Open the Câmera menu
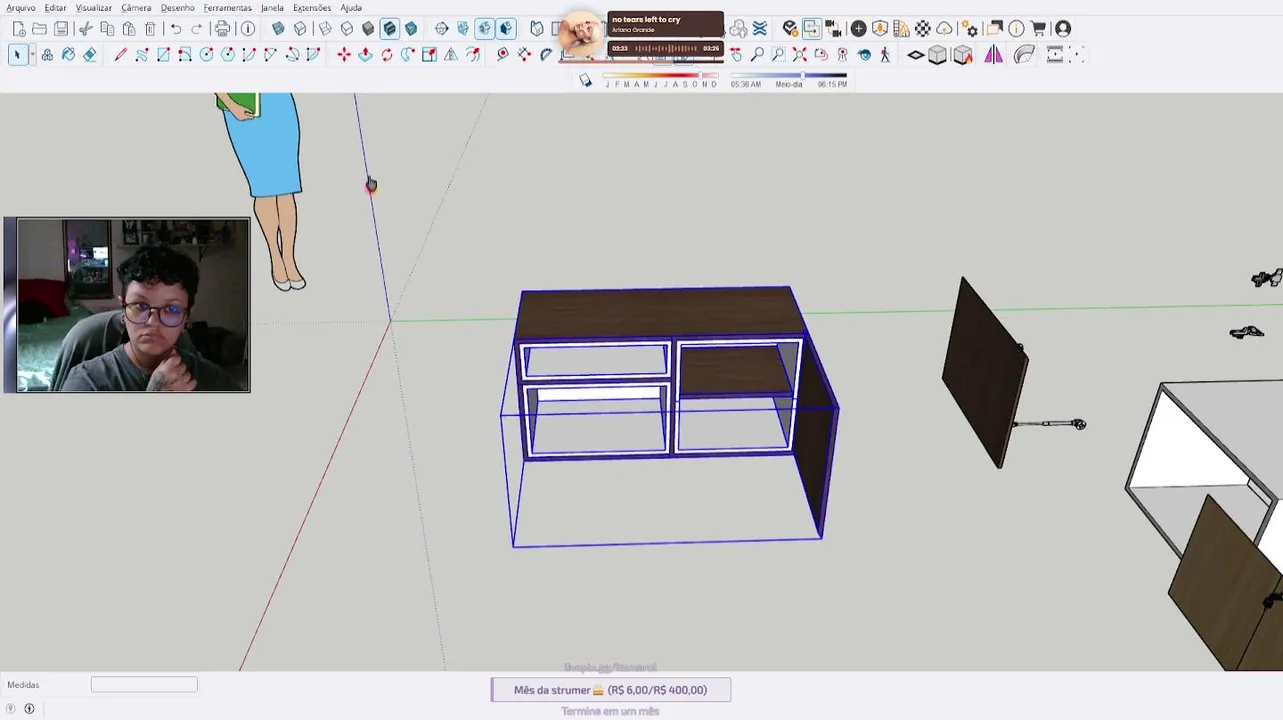The height and width of the screenshot is (720, 1283). pos(136,8)
